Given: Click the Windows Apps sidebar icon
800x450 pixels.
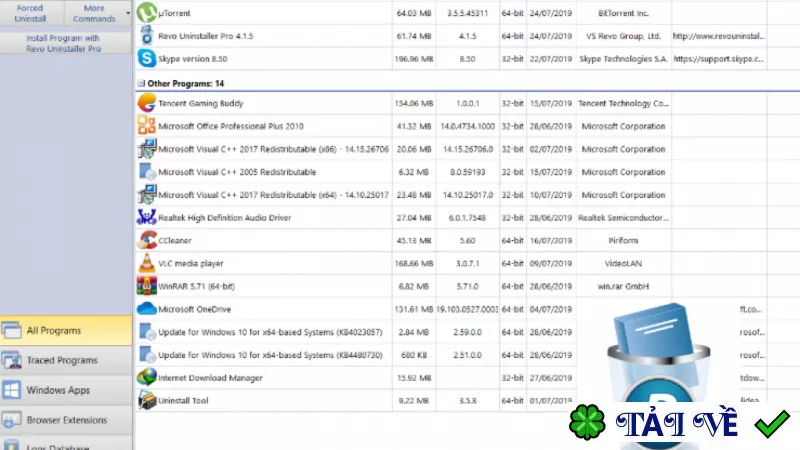Looking at the screenshot, I should pyautogui.click(x=11, y=390).
